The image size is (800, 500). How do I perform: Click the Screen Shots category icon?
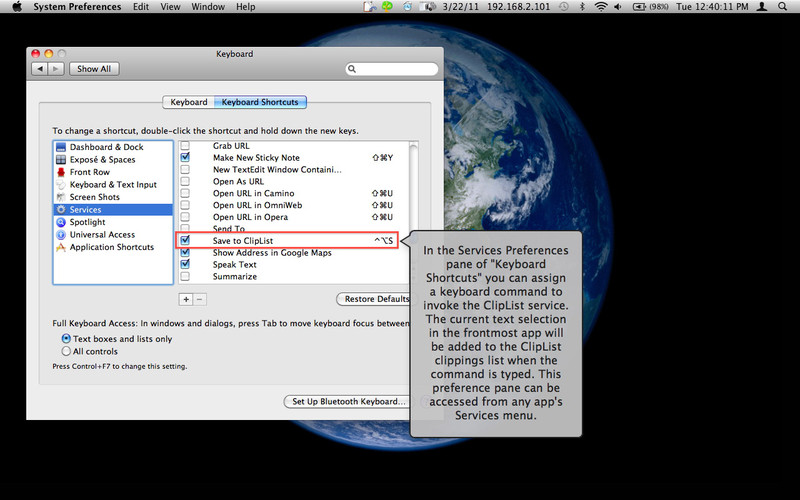click(61, 197)
